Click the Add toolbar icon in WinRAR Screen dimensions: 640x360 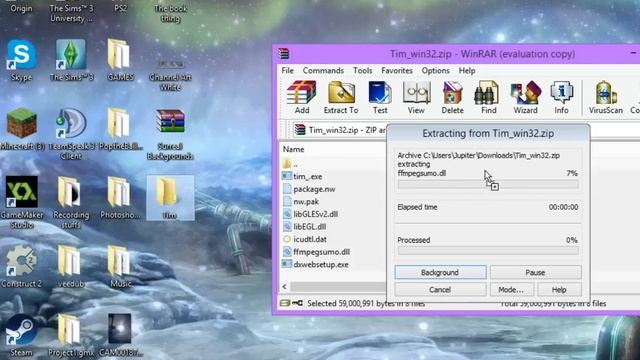302,97
